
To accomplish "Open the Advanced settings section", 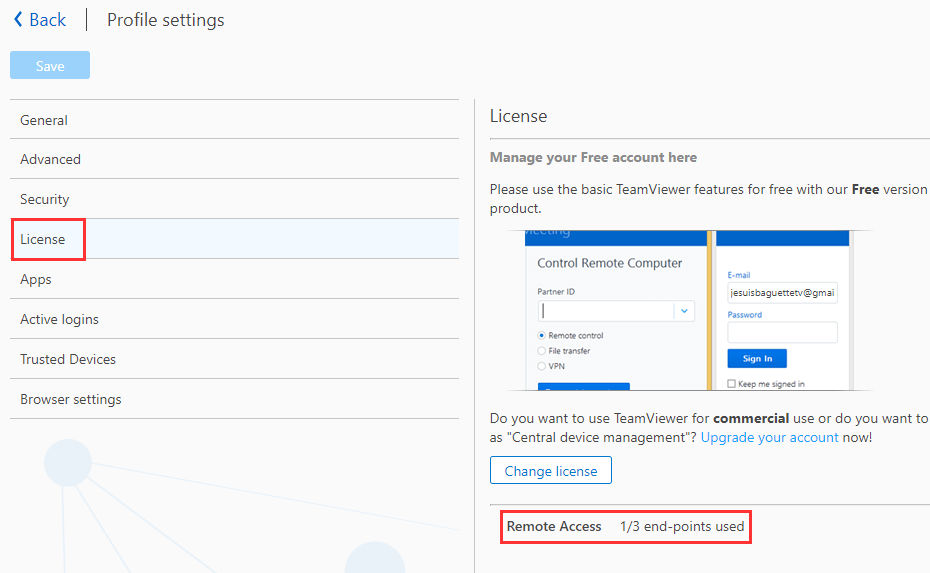I will (x=234, y=159).
